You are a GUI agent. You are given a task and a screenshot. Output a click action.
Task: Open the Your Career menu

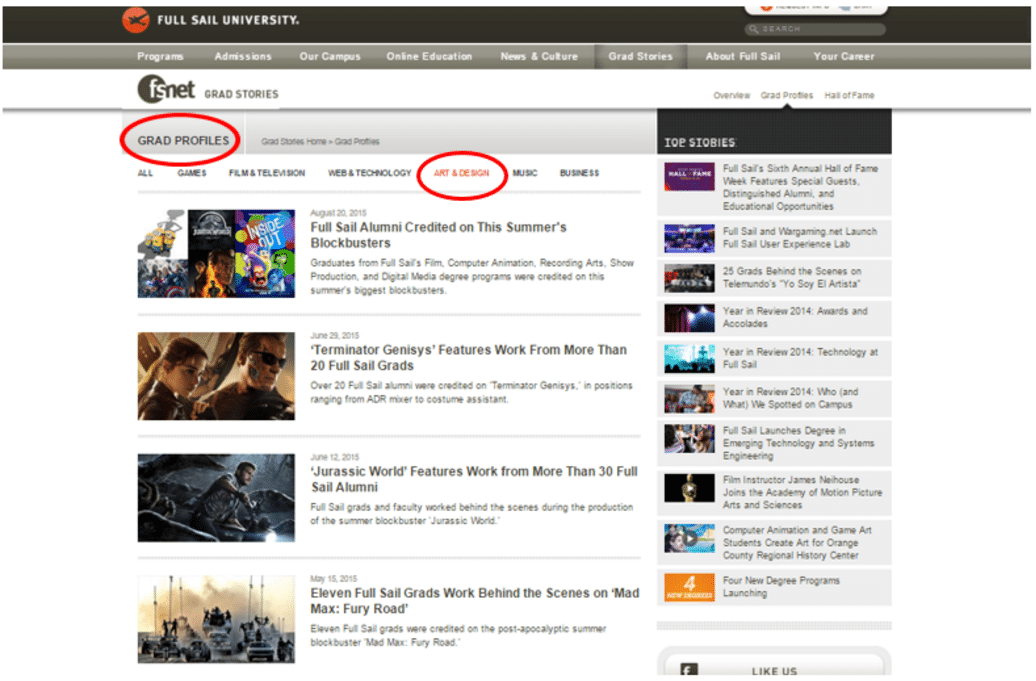pos(844,57)
